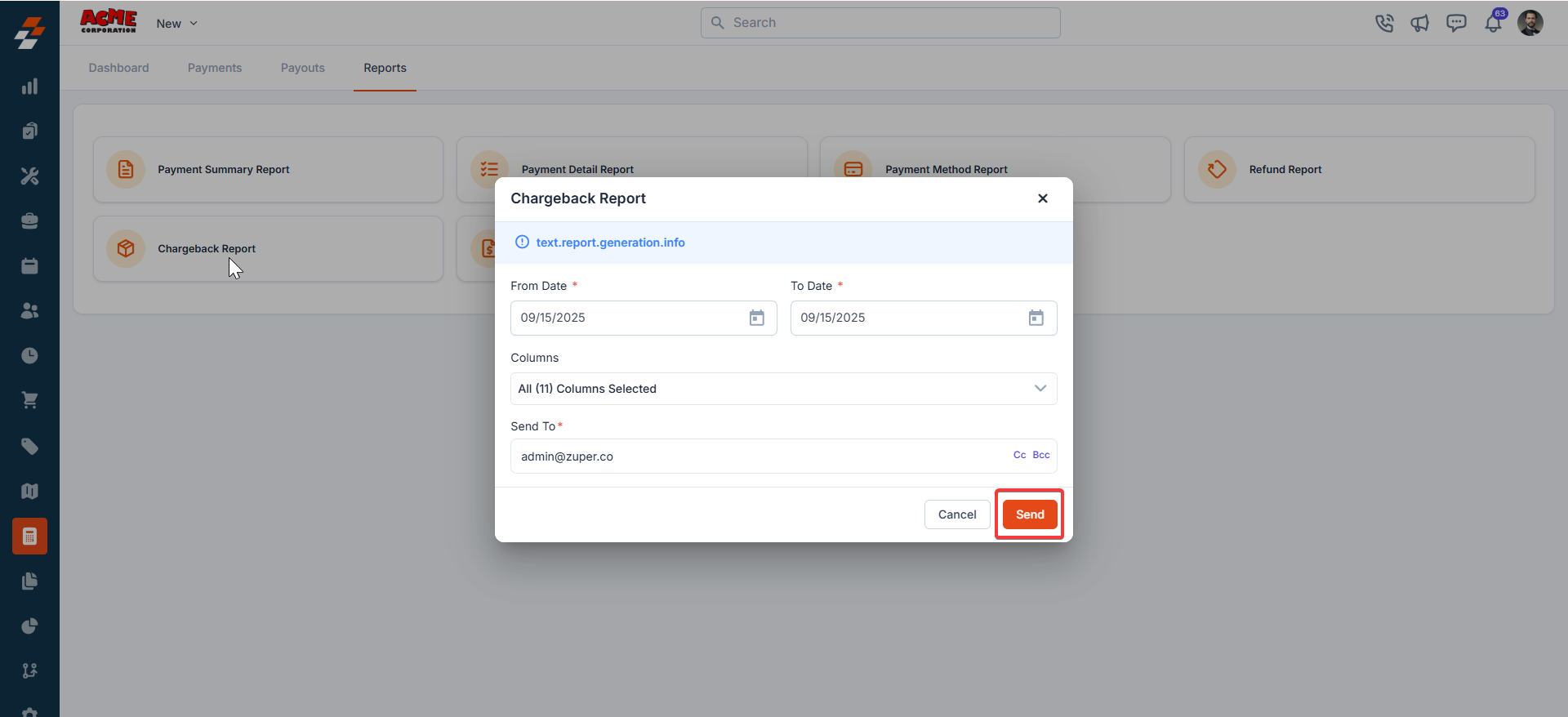The width and height of the screenshot is (1568, 717).
Task: Focus the Search field in header
Action: pyautogui.click(x=880, y=23)
